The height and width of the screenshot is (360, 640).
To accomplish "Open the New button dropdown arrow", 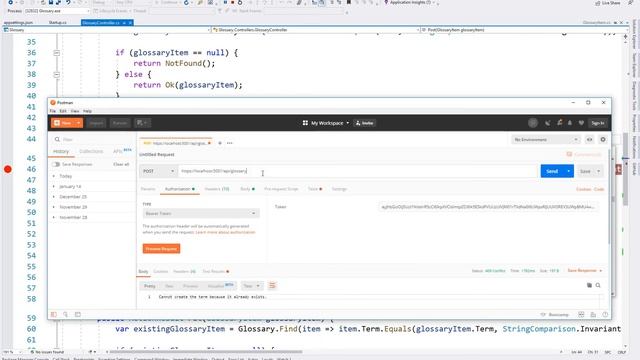I will [78, 123].
